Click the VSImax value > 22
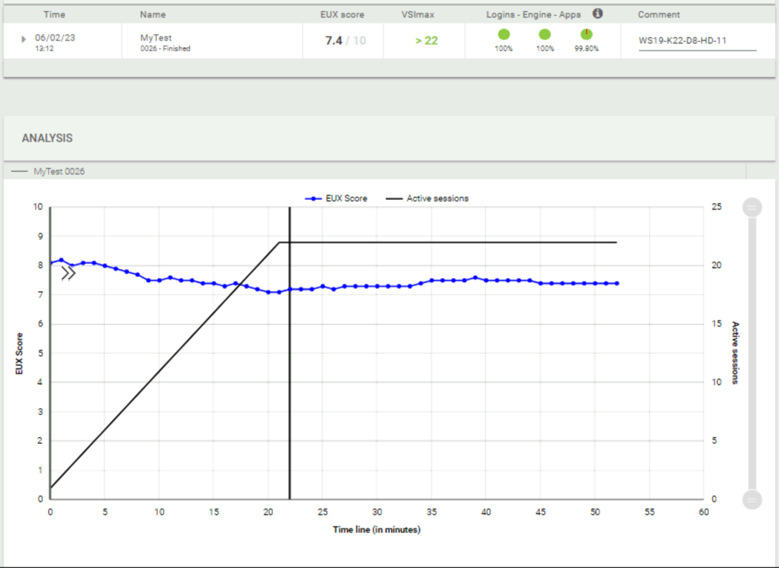This screenshot has height=568, width=779. coord(426,41)
